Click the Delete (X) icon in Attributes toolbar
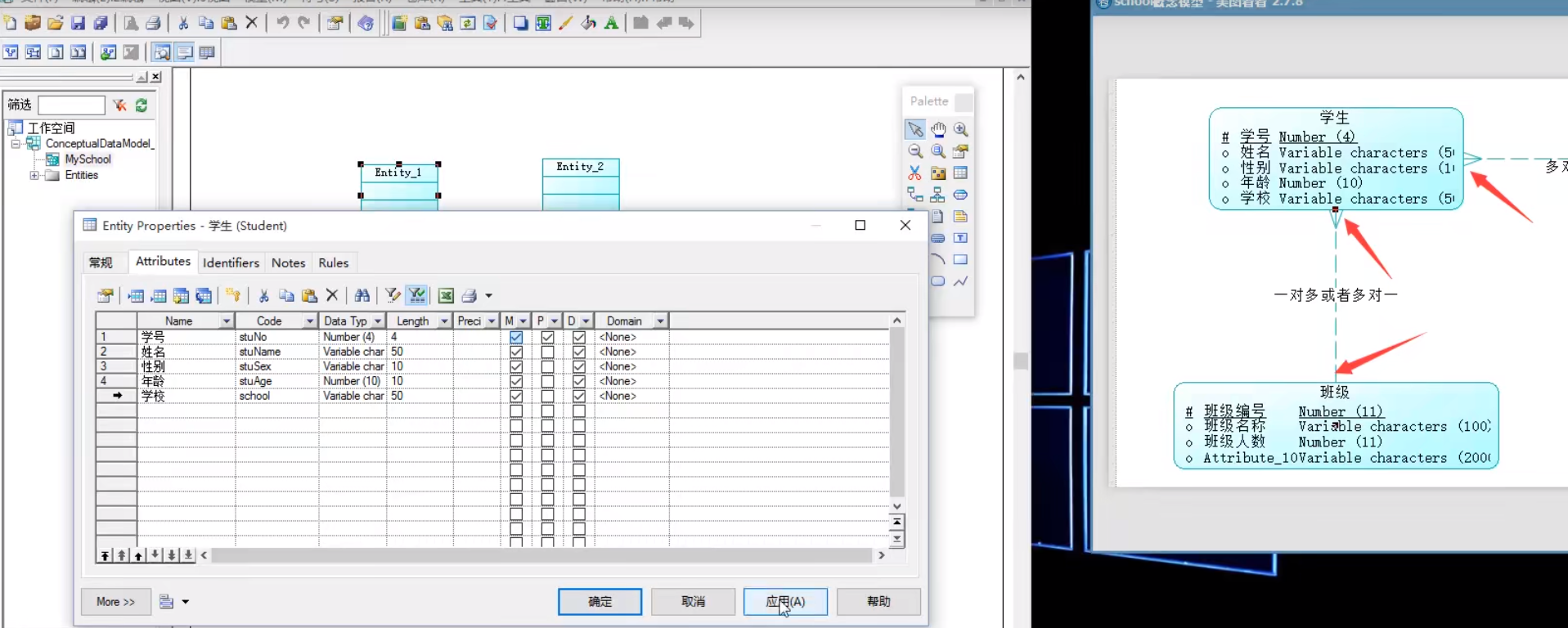Screen dimensions: 1568x628 pyautogui.click(x=332, y=295)
